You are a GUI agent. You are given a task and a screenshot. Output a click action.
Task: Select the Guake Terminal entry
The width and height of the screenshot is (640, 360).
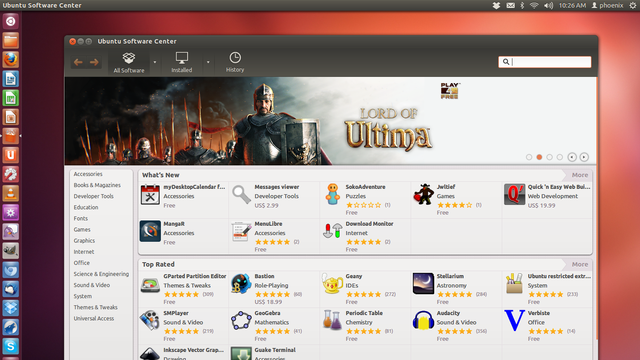tap(274, 353)
